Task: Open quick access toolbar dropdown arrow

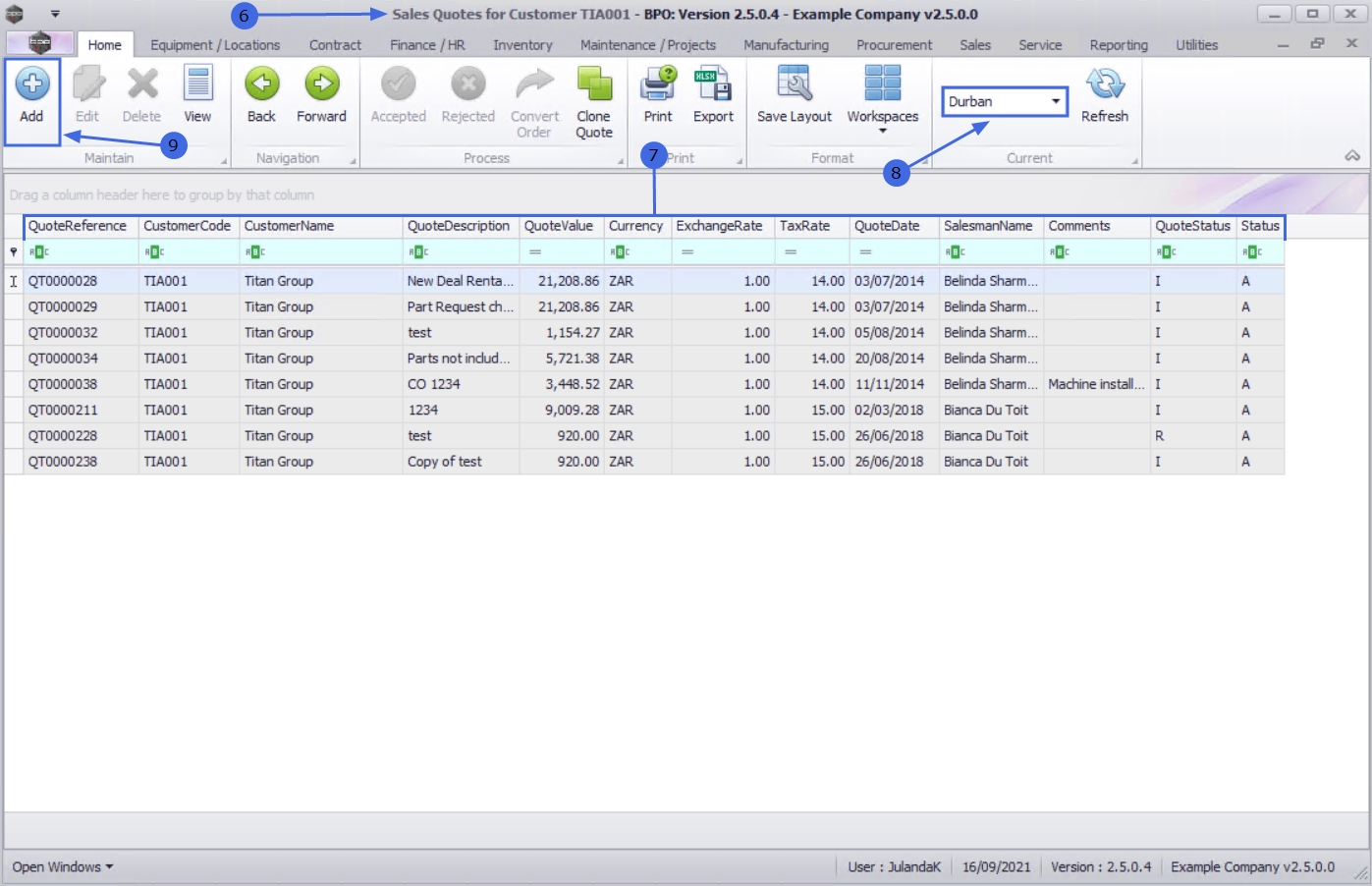Action: (55, 14)
